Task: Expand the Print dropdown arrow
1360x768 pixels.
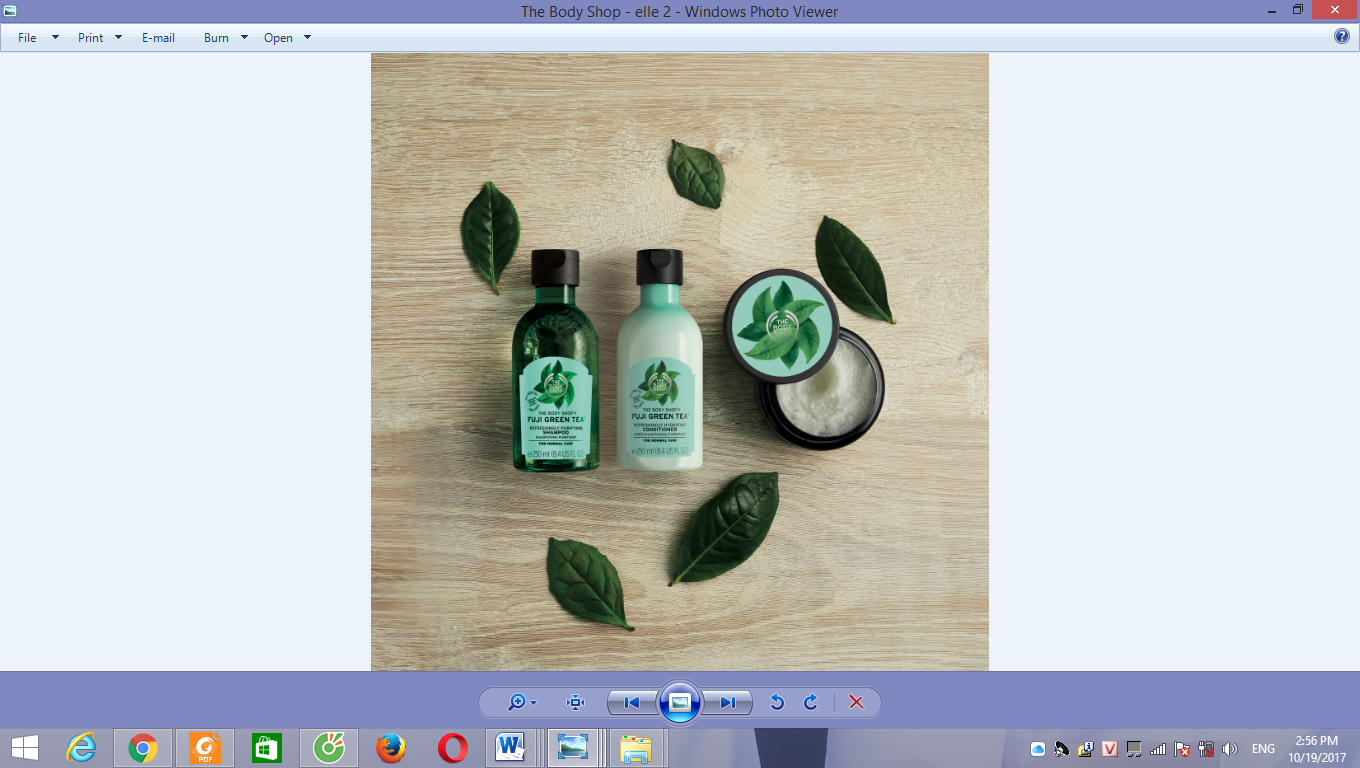Action: point(118,38)
